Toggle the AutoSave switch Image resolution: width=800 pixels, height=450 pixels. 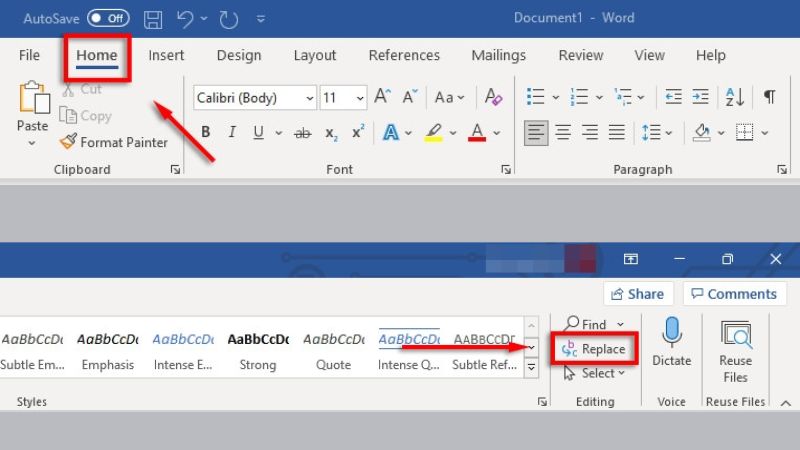[x=107, y=18]
